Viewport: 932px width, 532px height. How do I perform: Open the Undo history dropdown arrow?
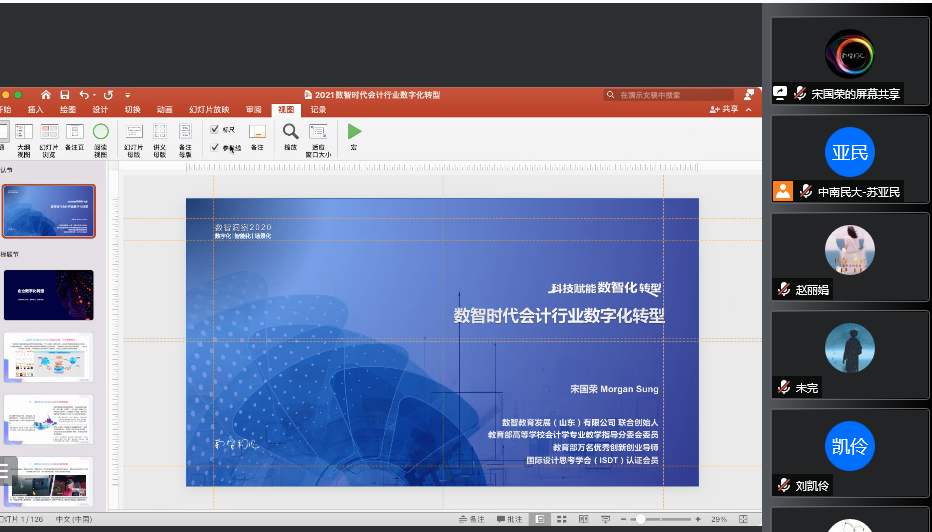point(96,95)
